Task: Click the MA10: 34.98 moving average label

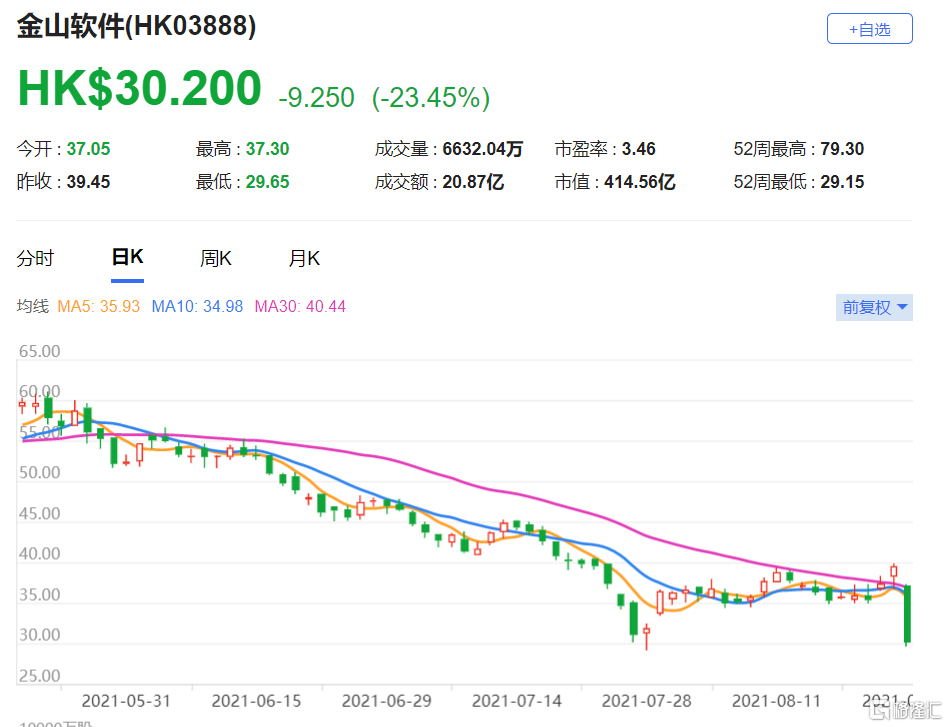Action: [197, 307]
